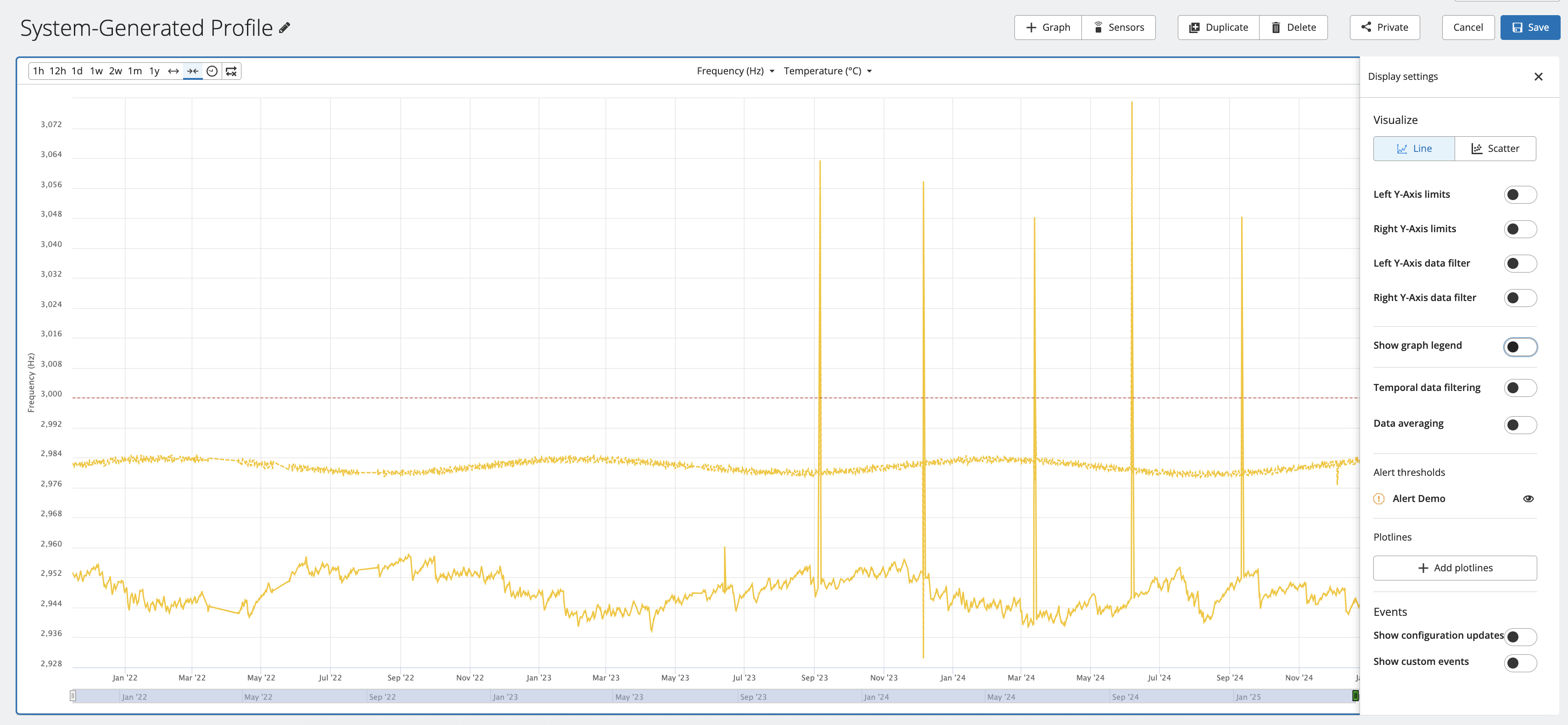Click the collapse inward arrows icon
1568x725 pixels.
(x=192, y=71)
